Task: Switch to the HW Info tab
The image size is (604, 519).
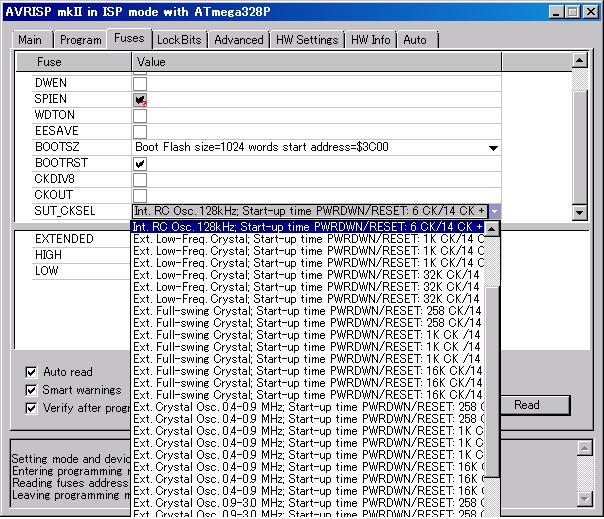Action: [371, 40]
